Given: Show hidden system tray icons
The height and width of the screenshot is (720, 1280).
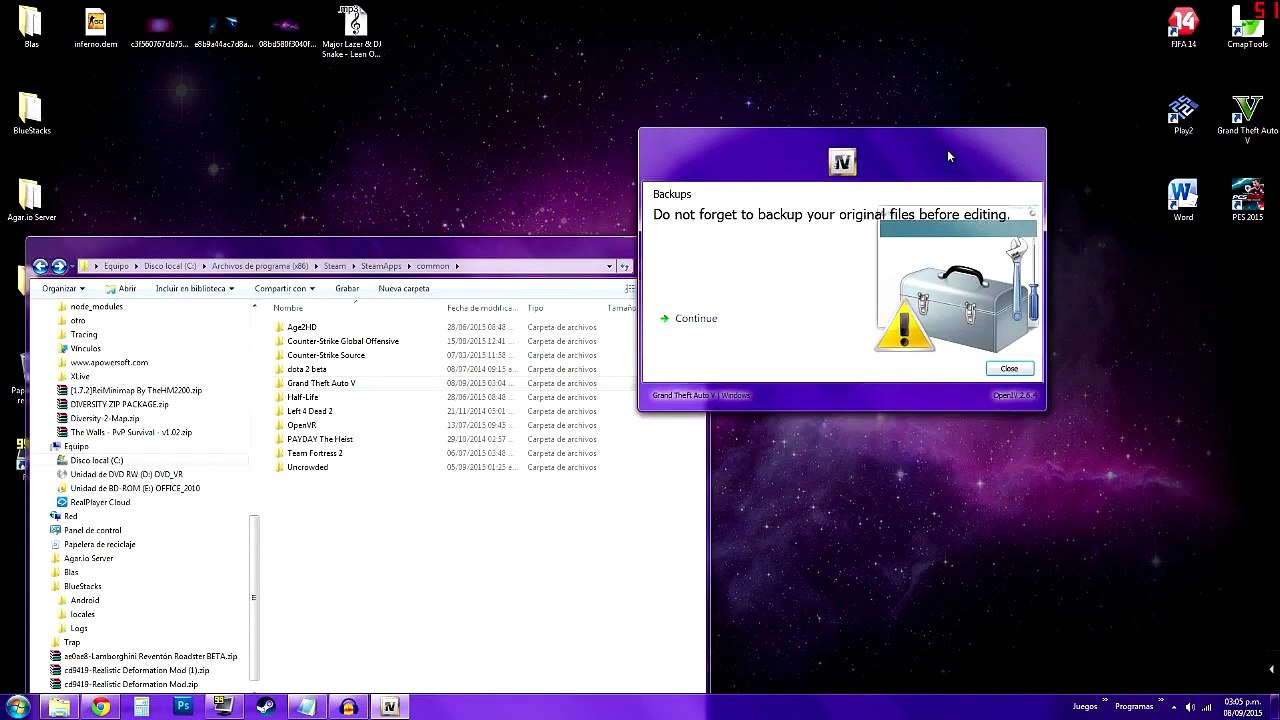Looking at the screenshot, I should coord(1175,707).
